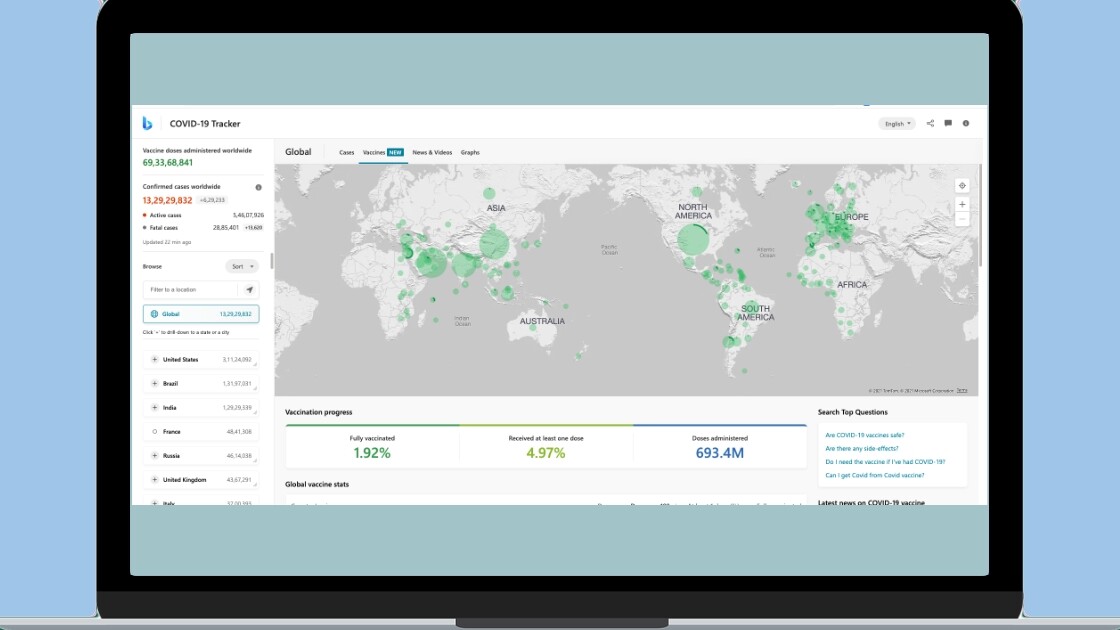Click the location arrow icon beside filter box
This screenshot has height=630, width=1120.
[x=250, y=290]
